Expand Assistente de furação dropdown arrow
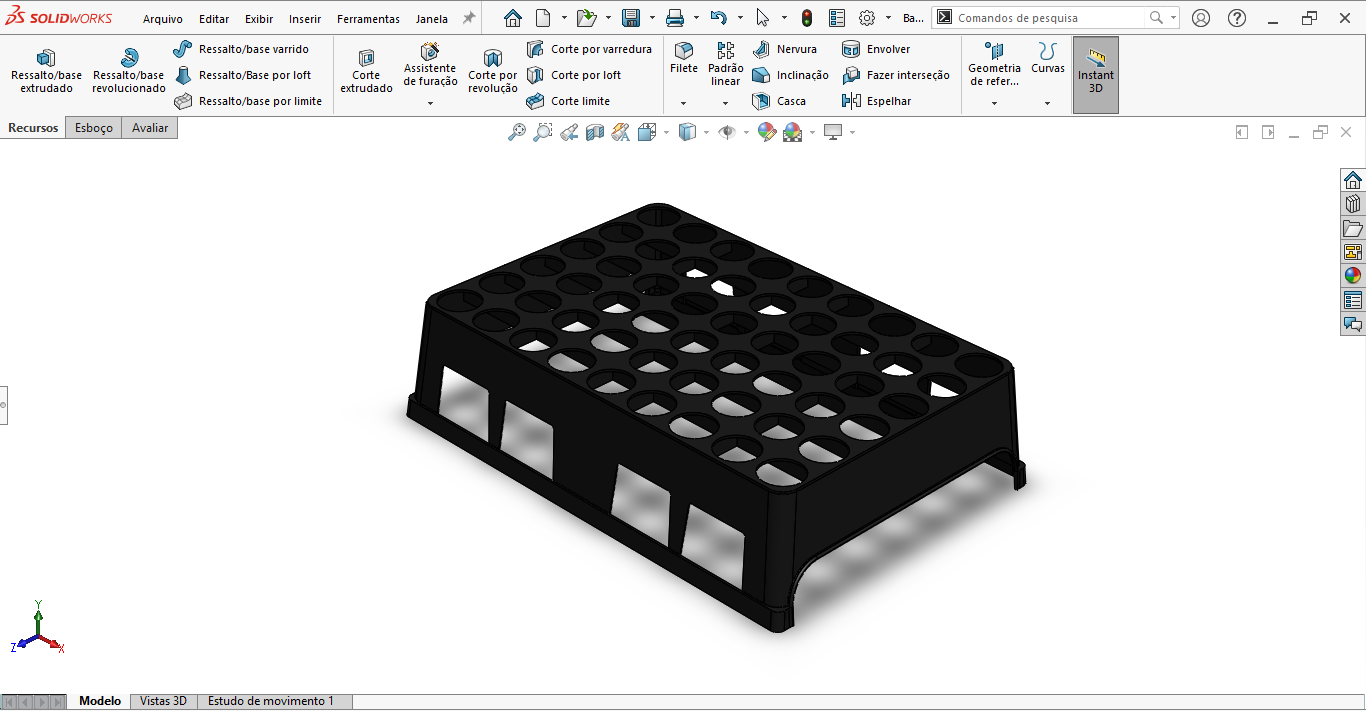This screenshot has width=1366, height=711. pos(430,103)
